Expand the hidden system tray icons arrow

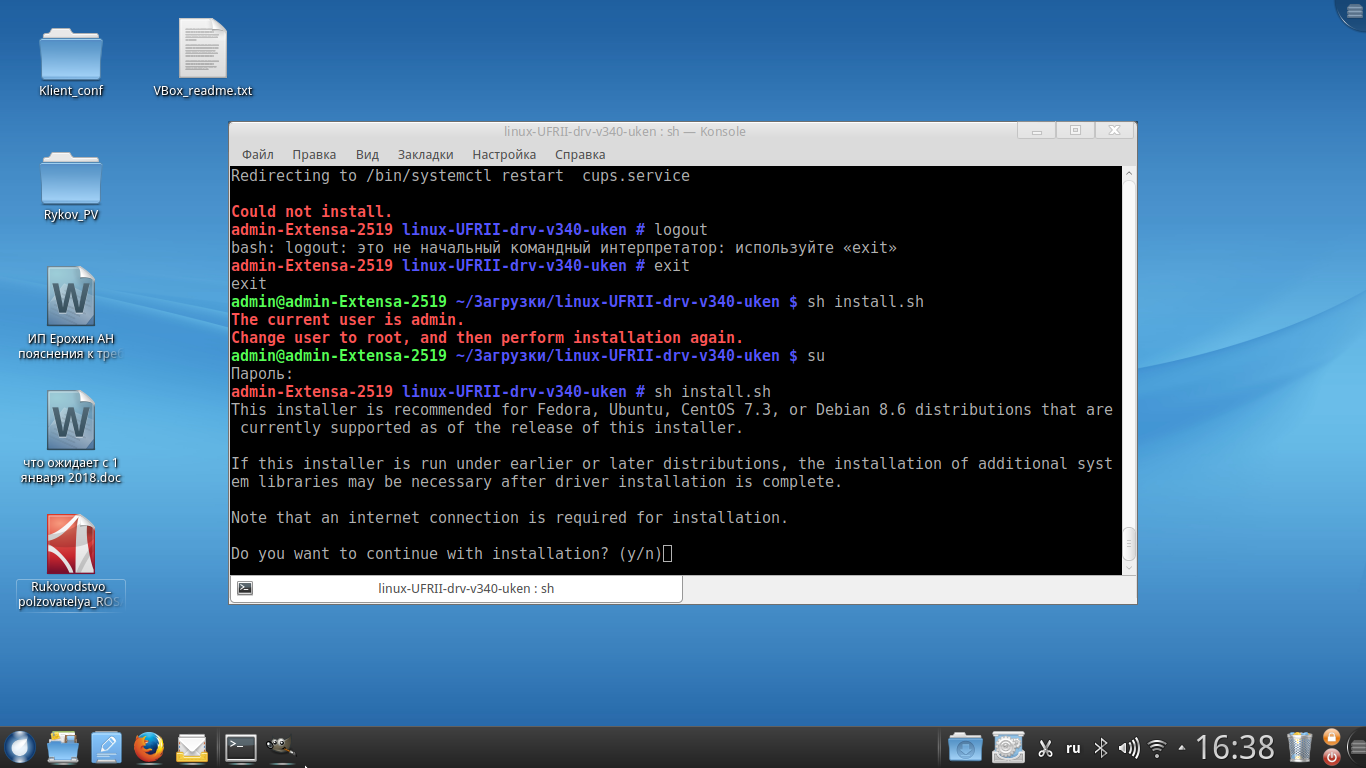1182,748
